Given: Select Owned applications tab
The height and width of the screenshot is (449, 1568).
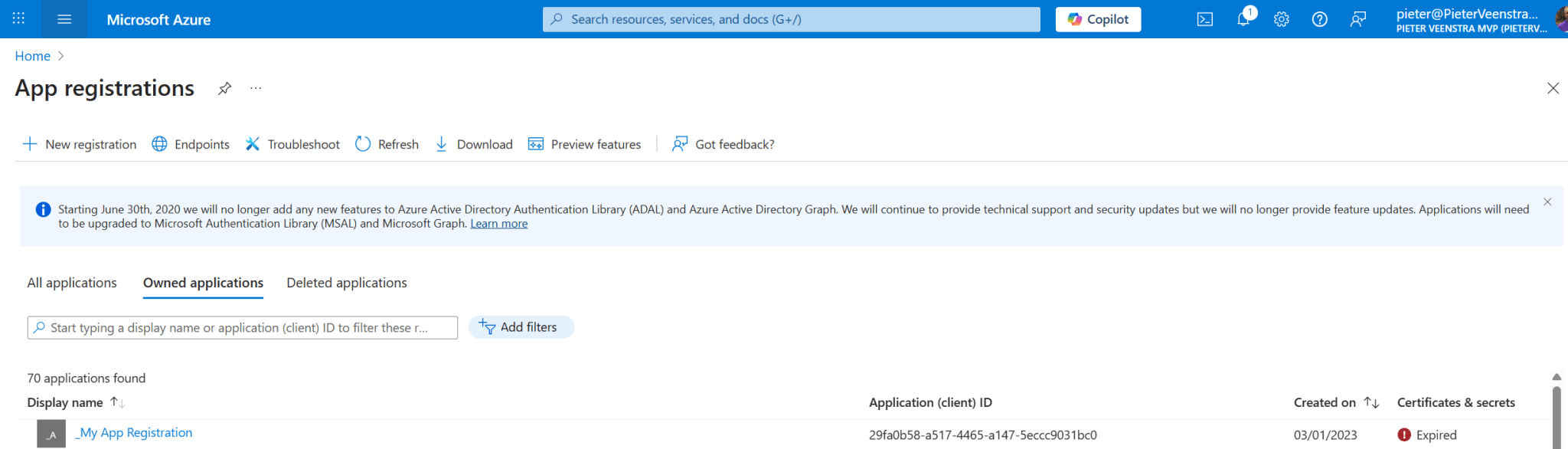Looking at the screenshot, I should (x=203, y=283).
